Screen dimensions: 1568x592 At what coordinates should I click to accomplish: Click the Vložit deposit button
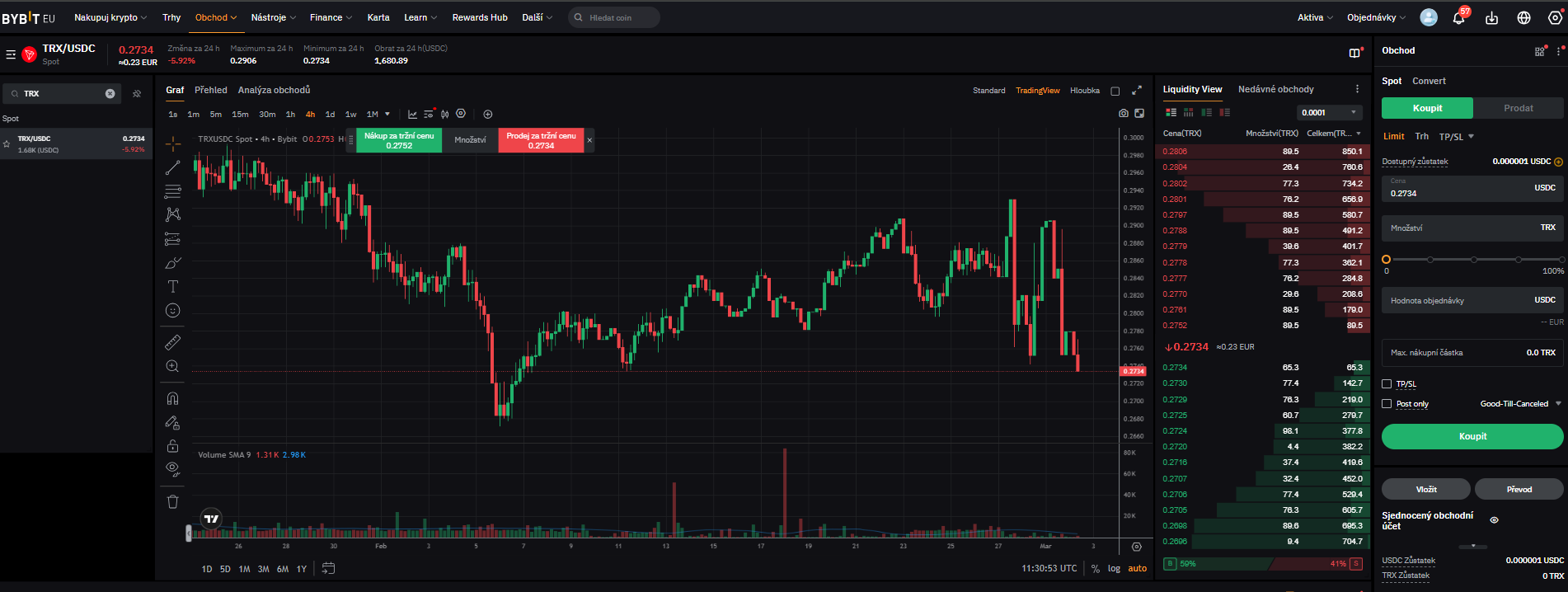click(x=1425, y=490)
